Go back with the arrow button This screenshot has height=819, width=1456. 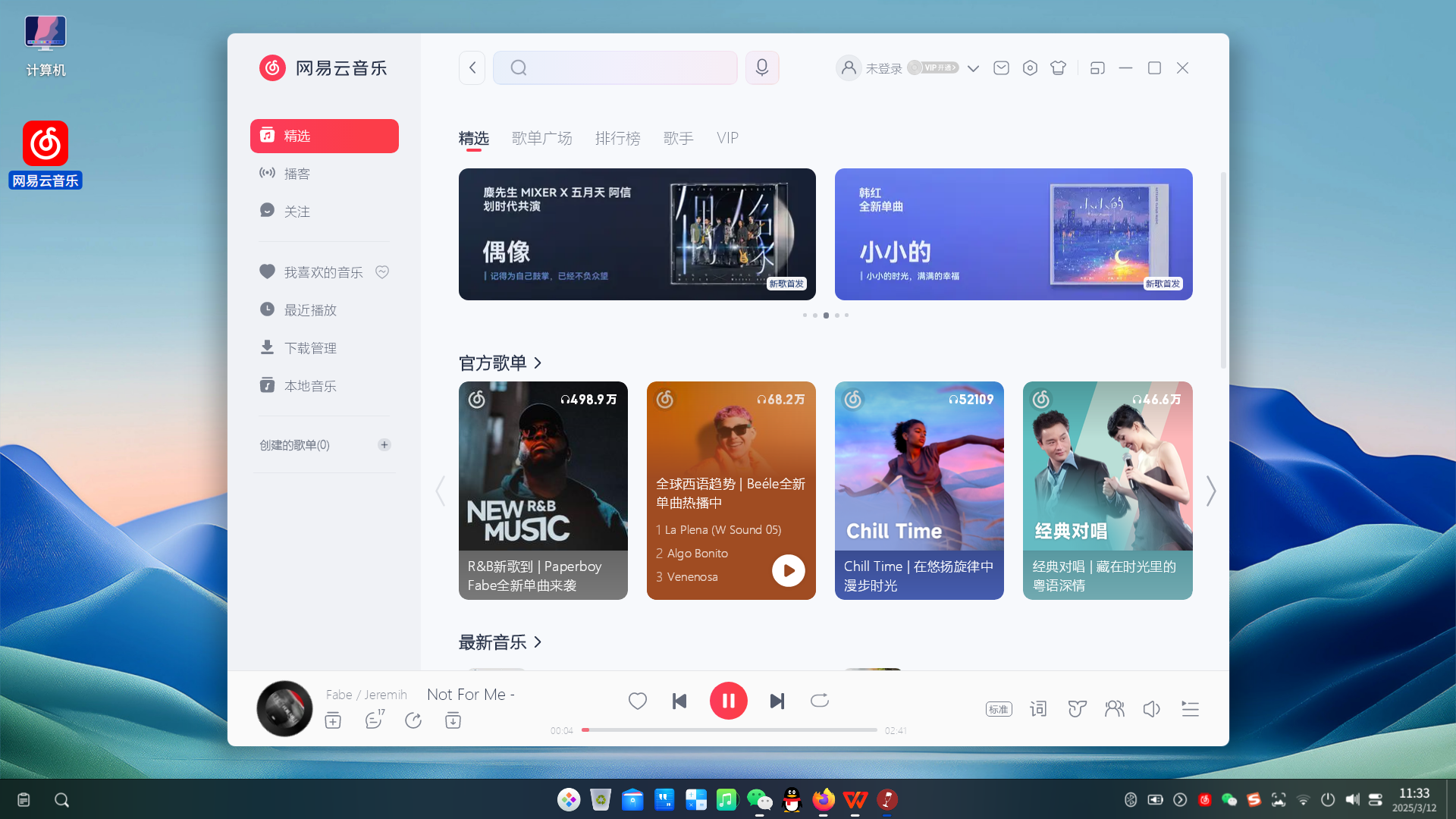[x=472, y=67]
